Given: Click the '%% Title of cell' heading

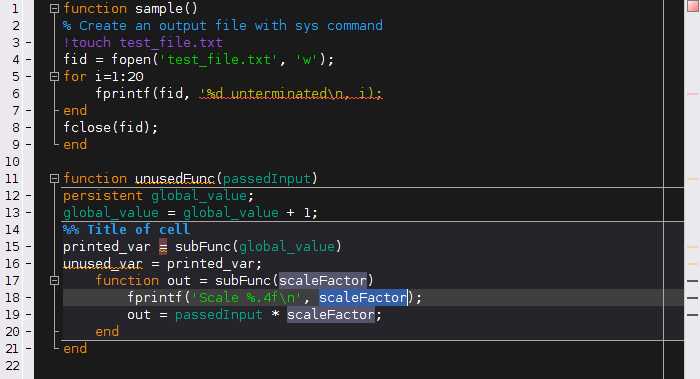Looking at the screenshot, I should pos(126,229).
